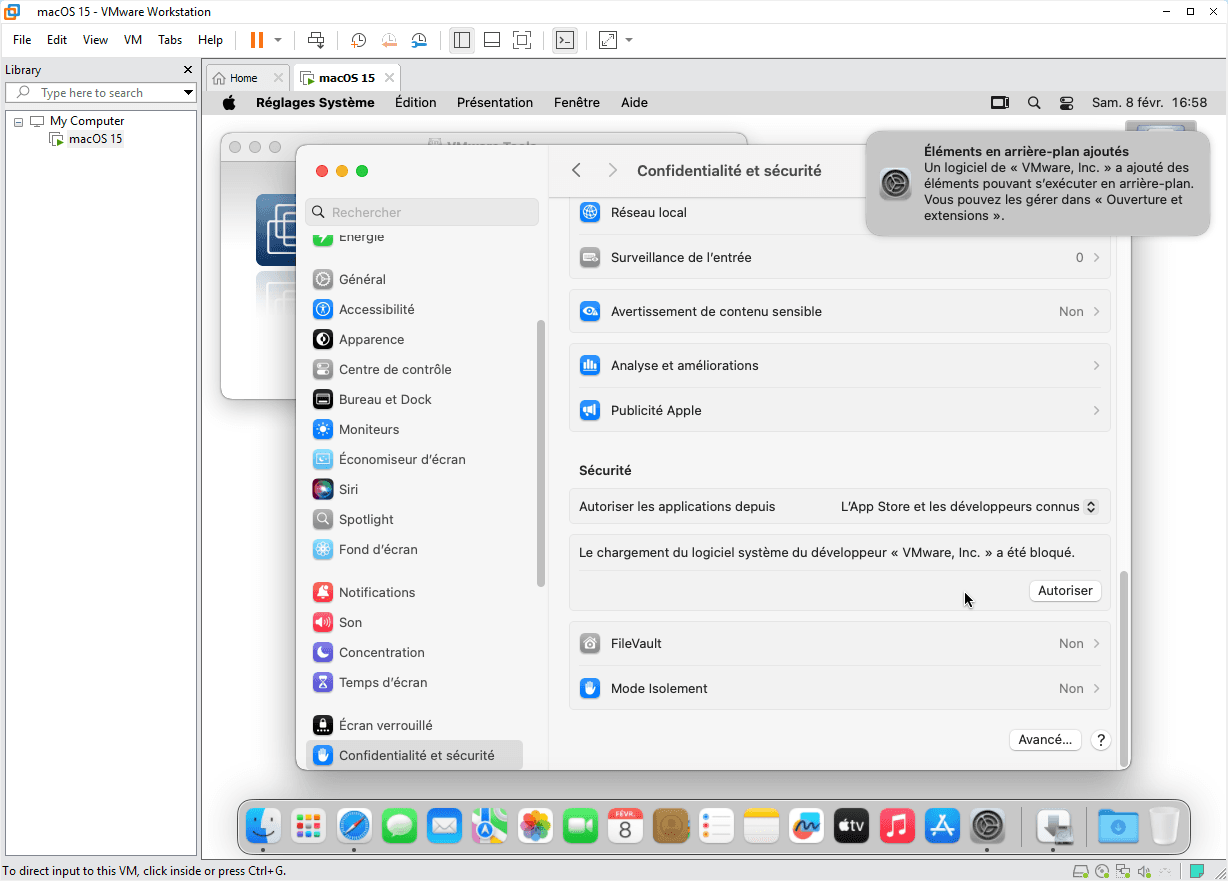Open the Fenêtre menu

[577, 102]
